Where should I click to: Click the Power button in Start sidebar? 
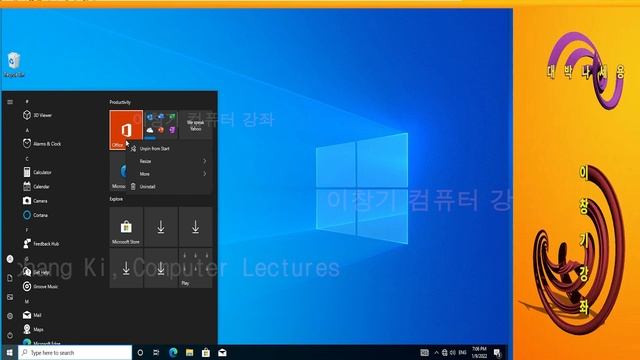[x=10, y=335]
